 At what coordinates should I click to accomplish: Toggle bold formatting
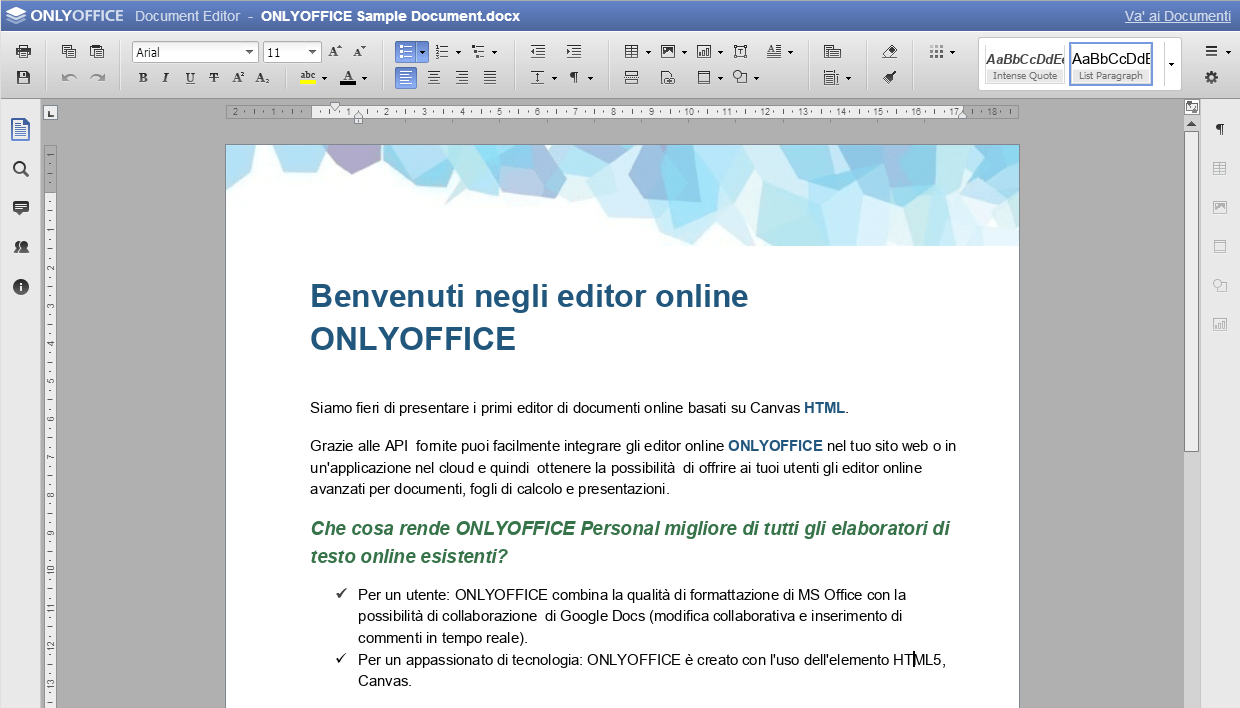pos(143,77)
